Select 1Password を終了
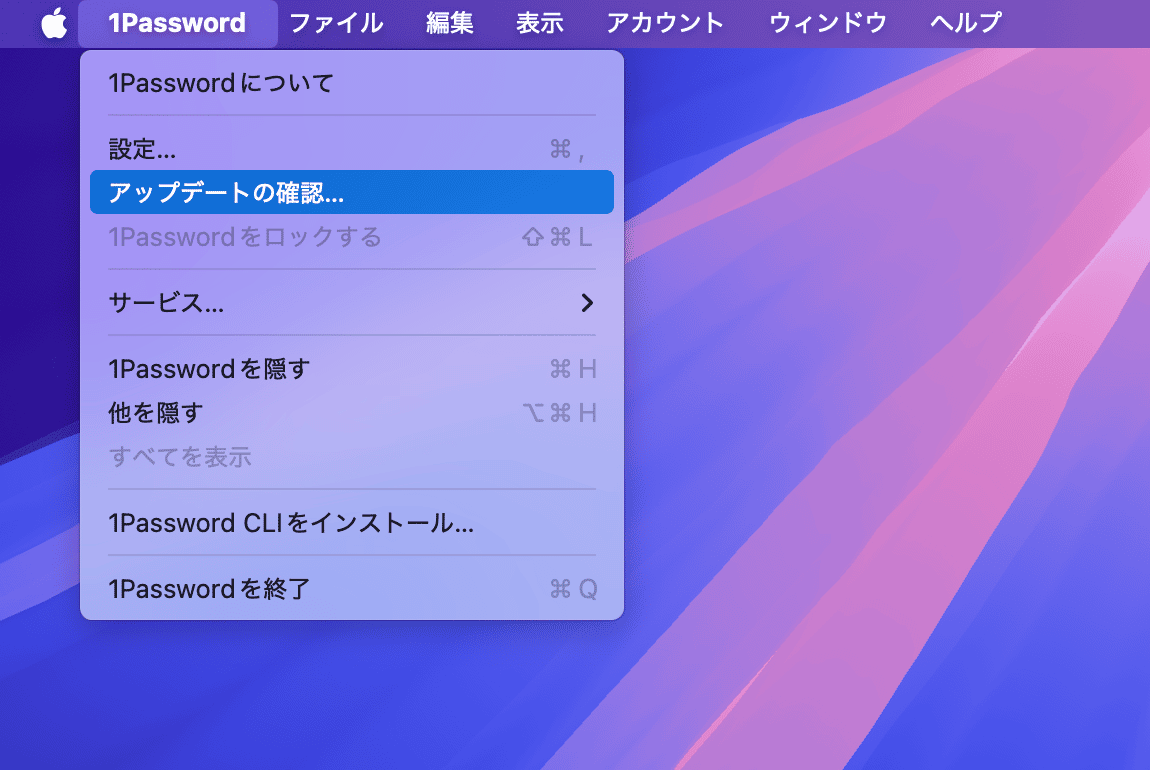Viewport: 1150px width, 770px height. 352,589
